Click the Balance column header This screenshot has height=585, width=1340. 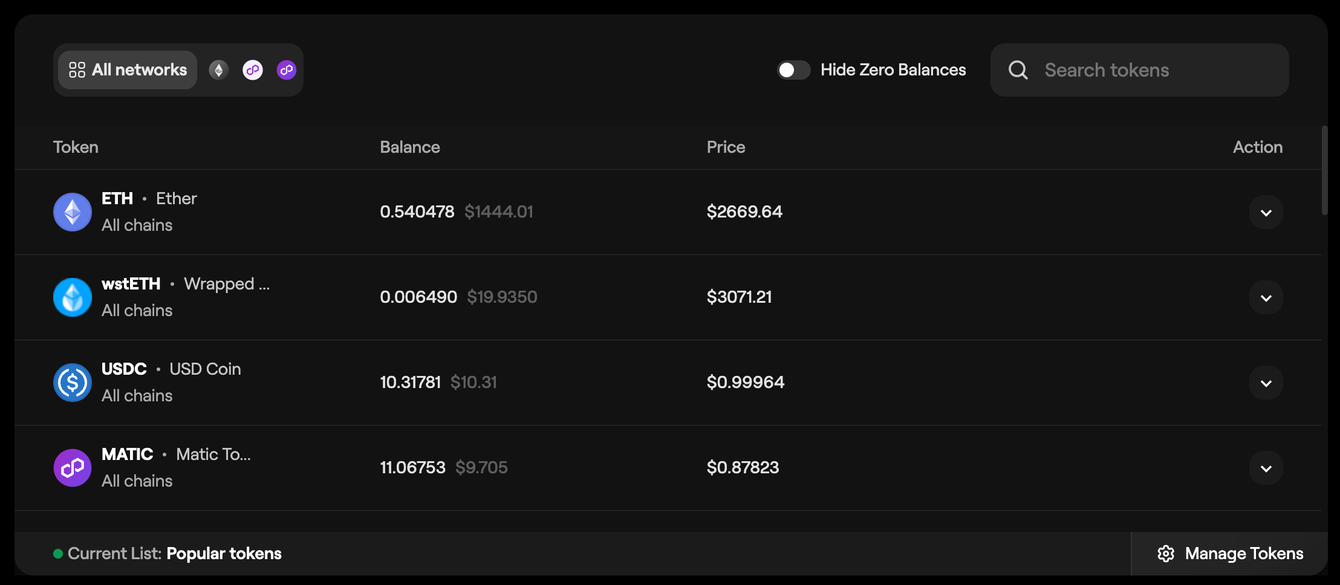(x=409, y=147)
